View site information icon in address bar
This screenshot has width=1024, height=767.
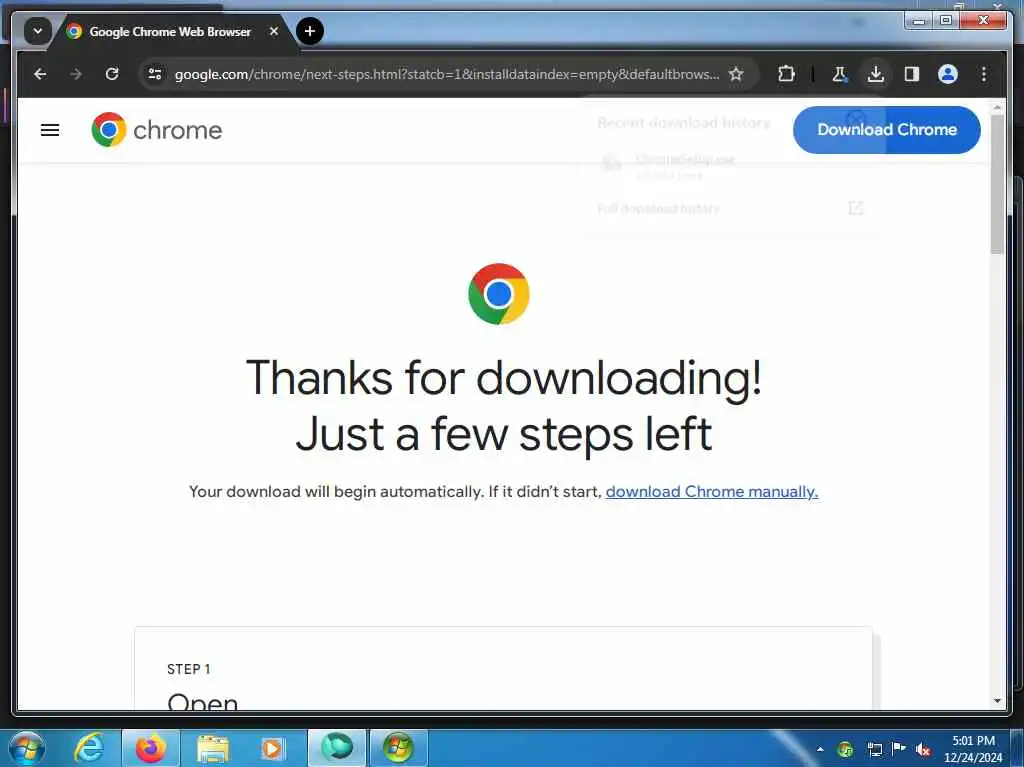[x=155, y=74]
